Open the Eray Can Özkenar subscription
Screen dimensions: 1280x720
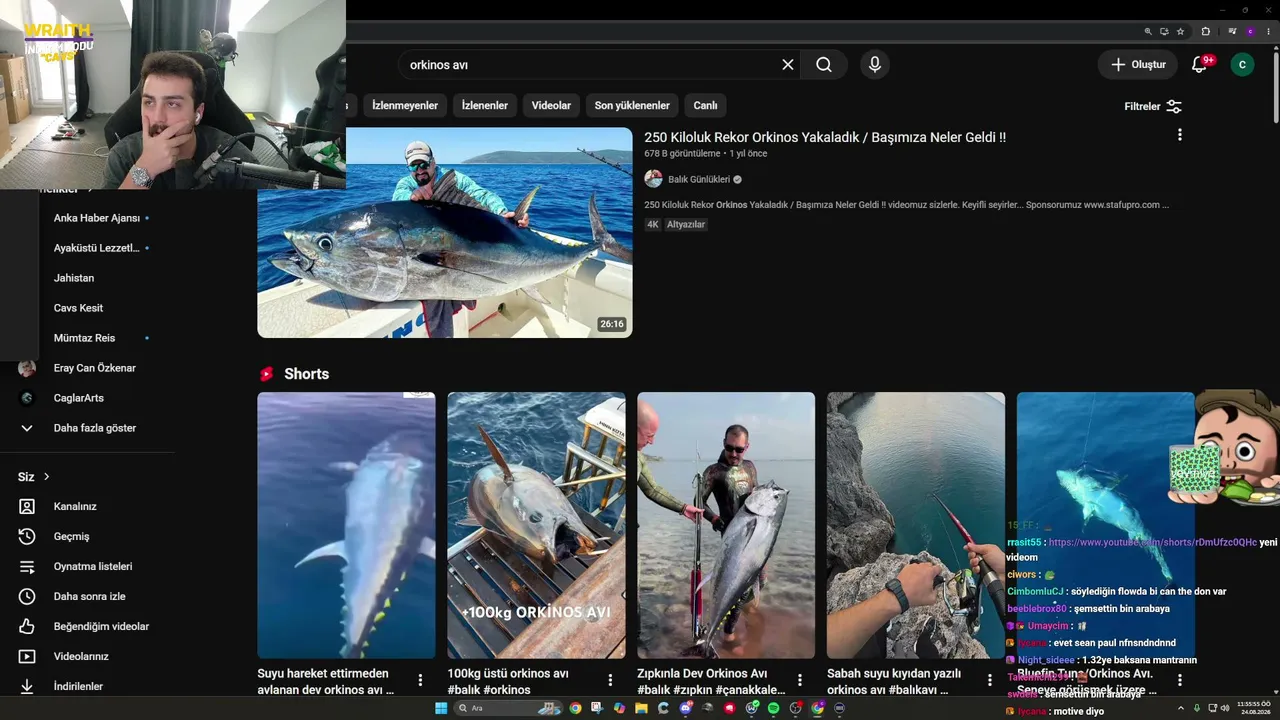tap(95, 368)
